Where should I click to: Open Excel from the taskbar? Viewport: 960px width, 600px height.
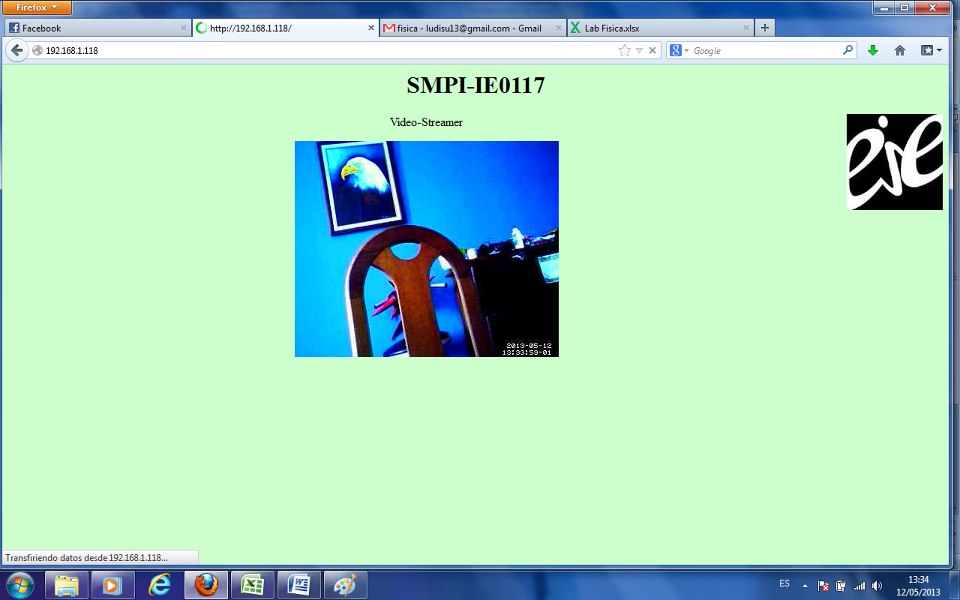pos(252,585)
